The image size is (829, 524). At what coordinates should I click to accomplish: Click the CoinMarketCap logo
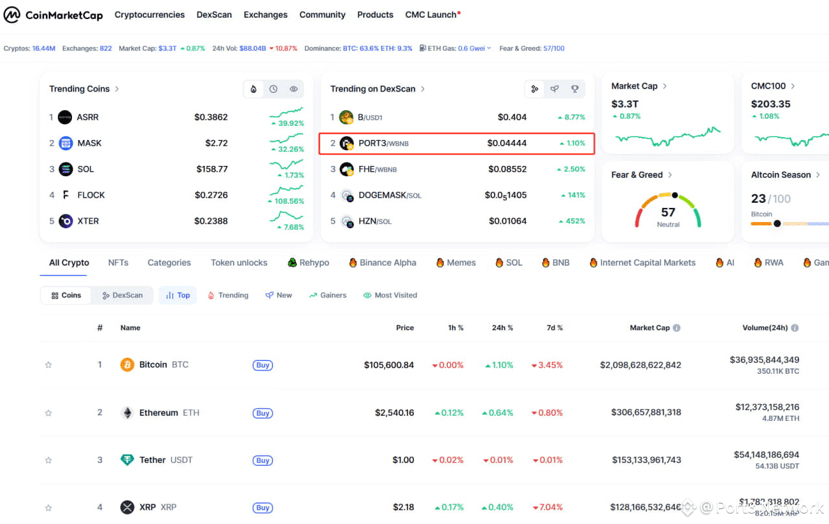point(53,15)
